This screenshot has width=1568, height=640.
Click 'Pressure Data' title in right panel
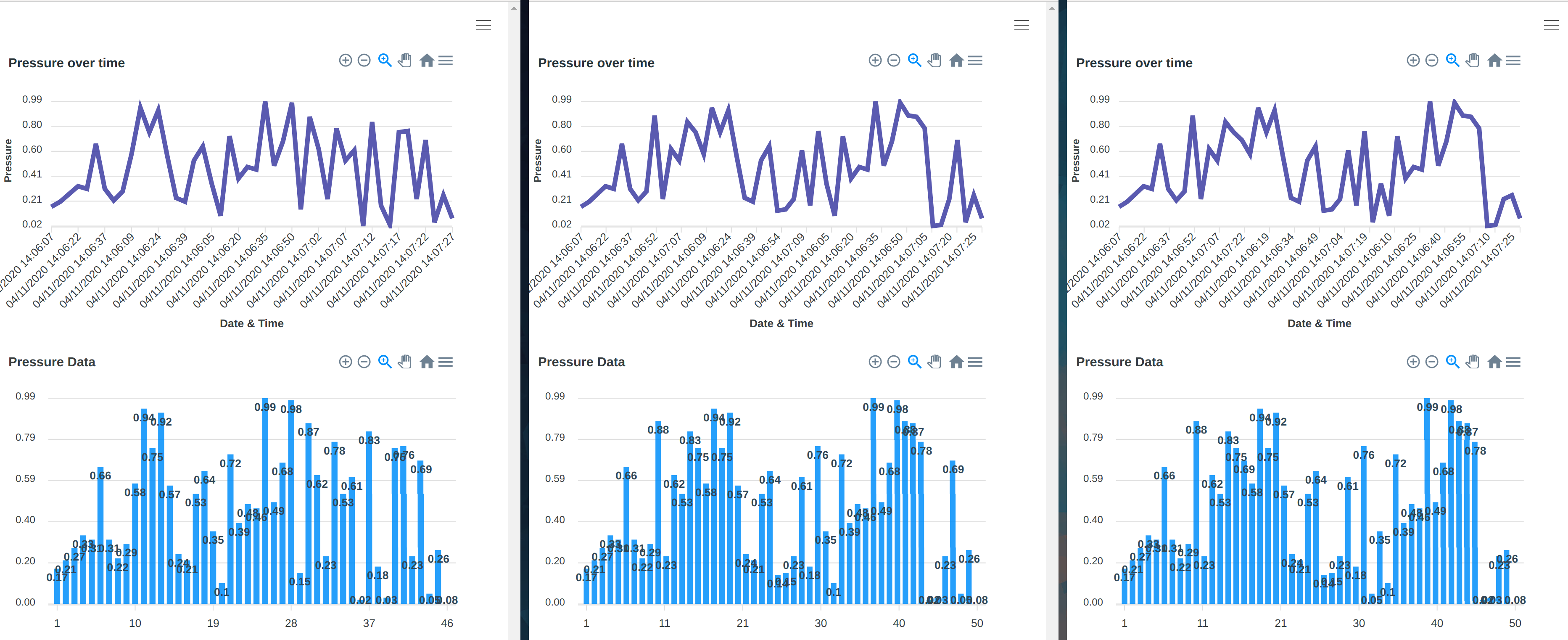(x=1119, y=362)
